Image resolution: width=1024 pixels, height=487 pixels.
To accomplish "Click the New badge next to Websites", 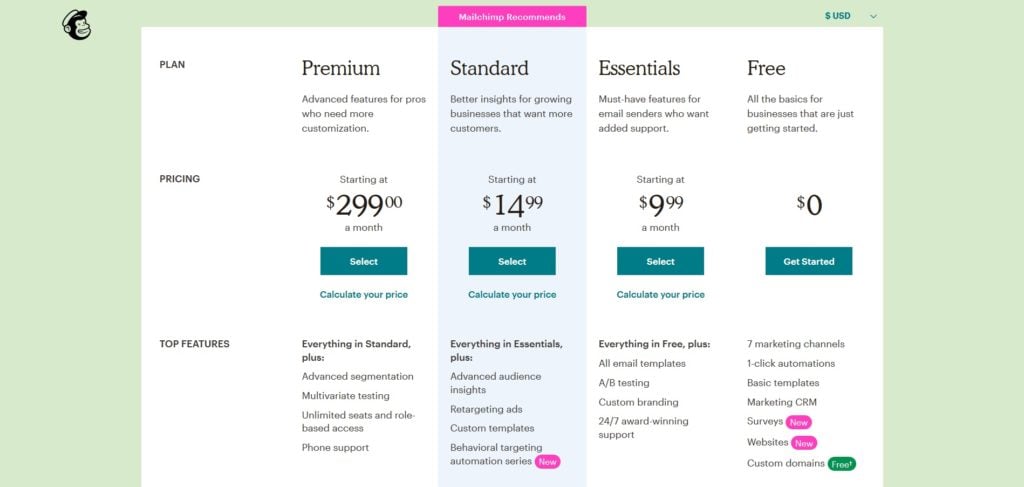I will pyautogui.click(x=804, y=443).
